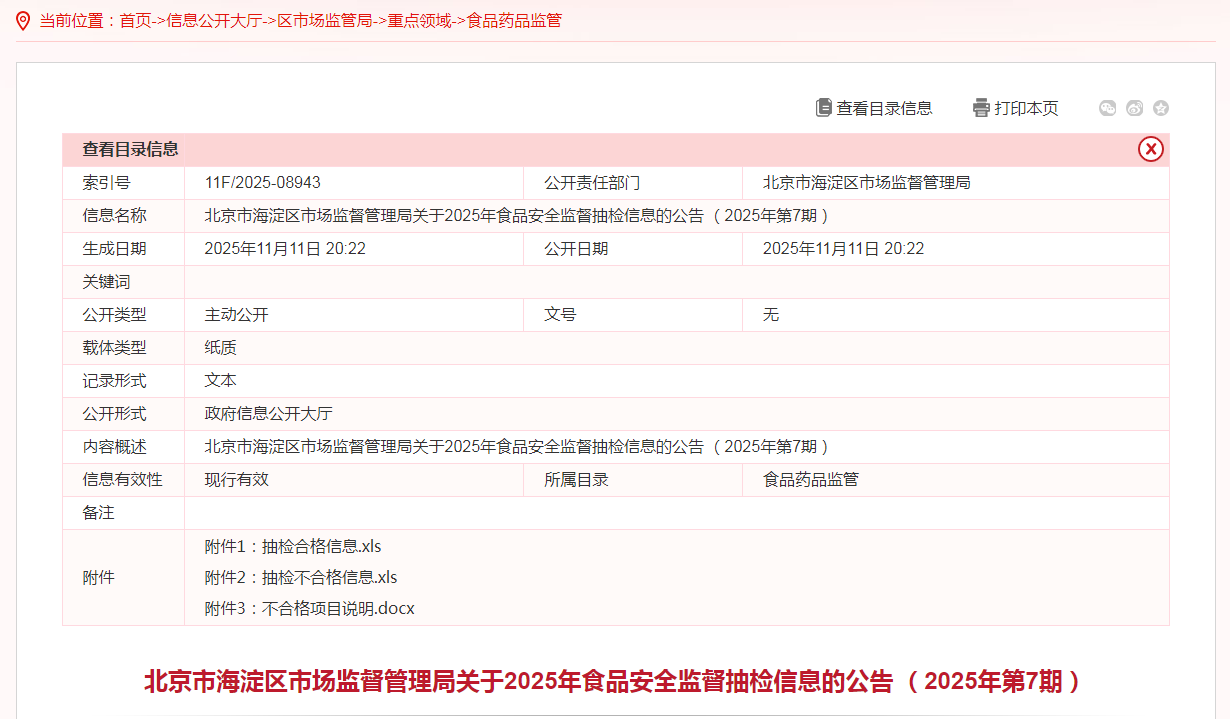
Task: Click the 查看目录信息 text link
Action: [885, 108]
